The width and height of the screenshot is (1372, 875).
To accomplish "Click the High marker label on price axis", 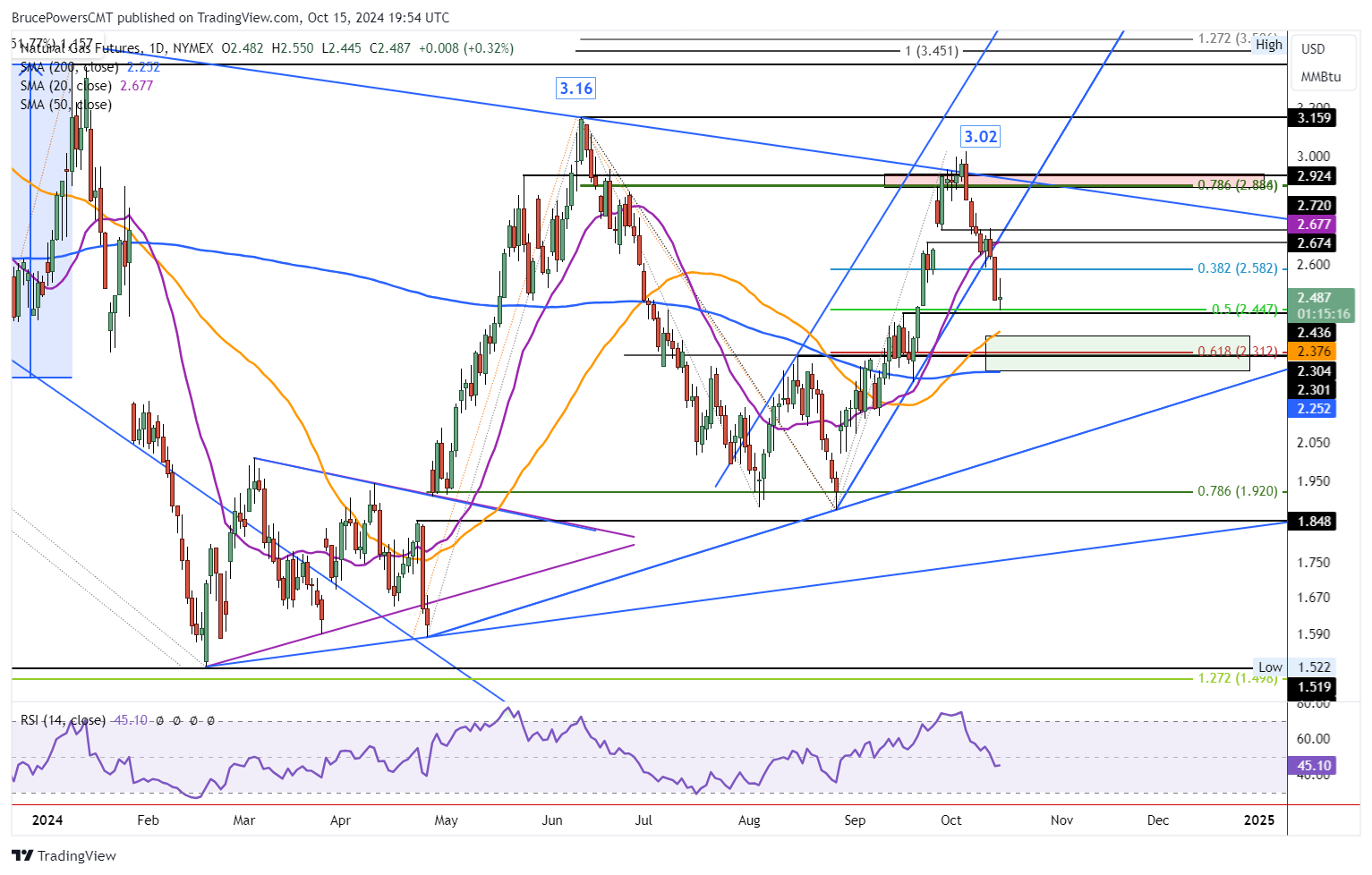I will (x=1268, y=44).
